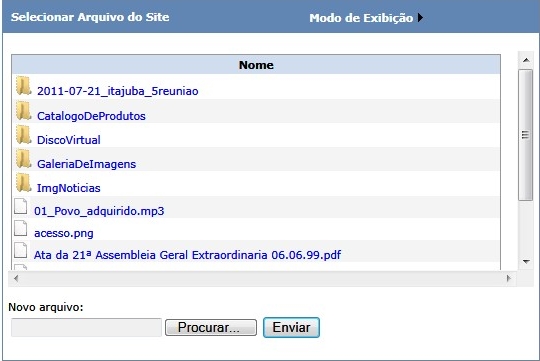Open the ImgNoticias folder link
540x361 pixels.
click(69, 188)
